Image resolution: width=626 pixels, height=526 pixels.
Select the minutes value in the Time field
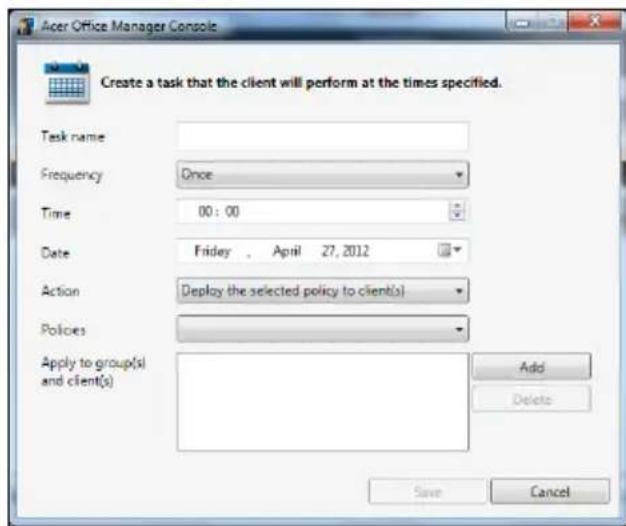coord(232,211)
